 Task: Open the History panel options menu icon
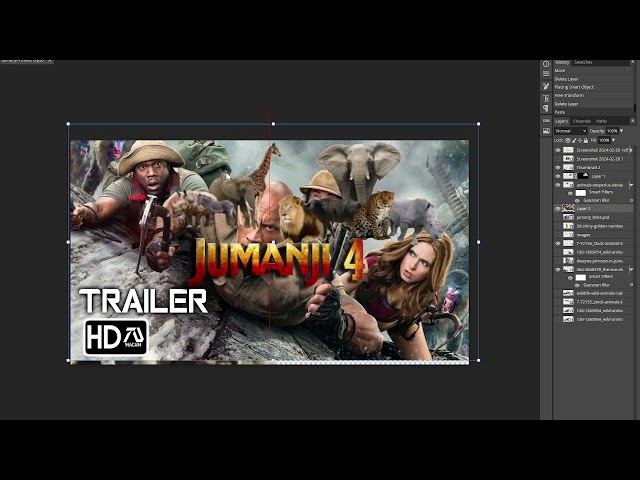point(633,62)
